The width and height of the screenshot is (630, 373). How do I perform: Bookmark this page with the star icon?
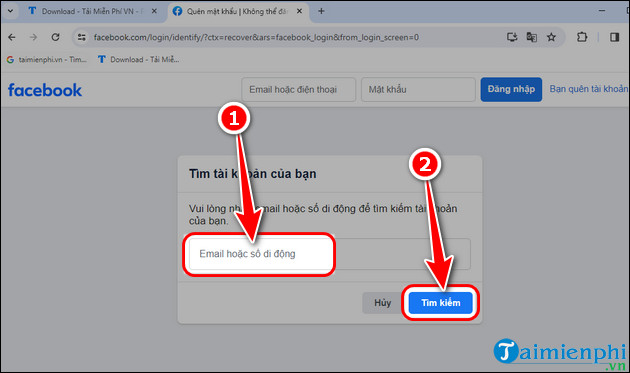(x=551, y=37)
